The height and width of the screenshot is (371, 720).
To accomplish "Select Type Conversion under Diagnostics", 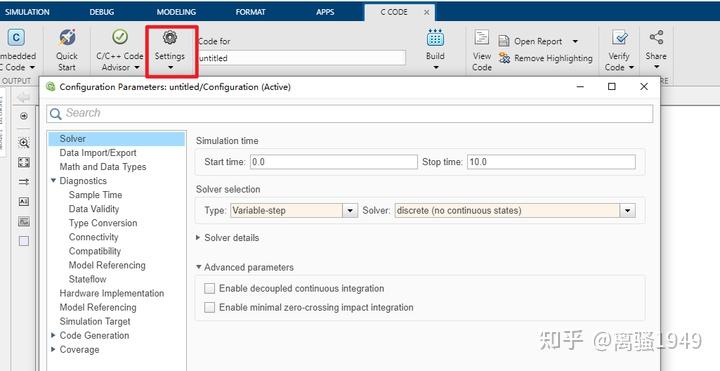I will pyautogui.click(x=103, y=223).
